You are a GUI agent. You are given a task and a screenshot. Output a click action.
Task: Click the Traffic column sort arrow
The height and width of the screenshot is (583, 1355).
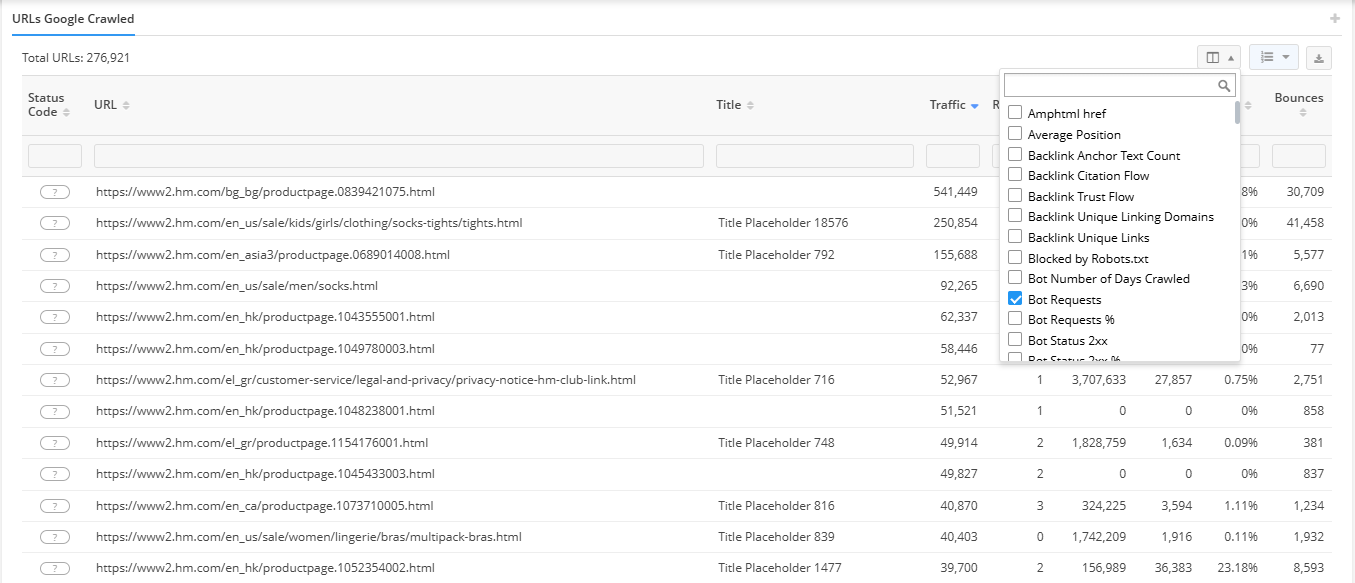point(974,106)
